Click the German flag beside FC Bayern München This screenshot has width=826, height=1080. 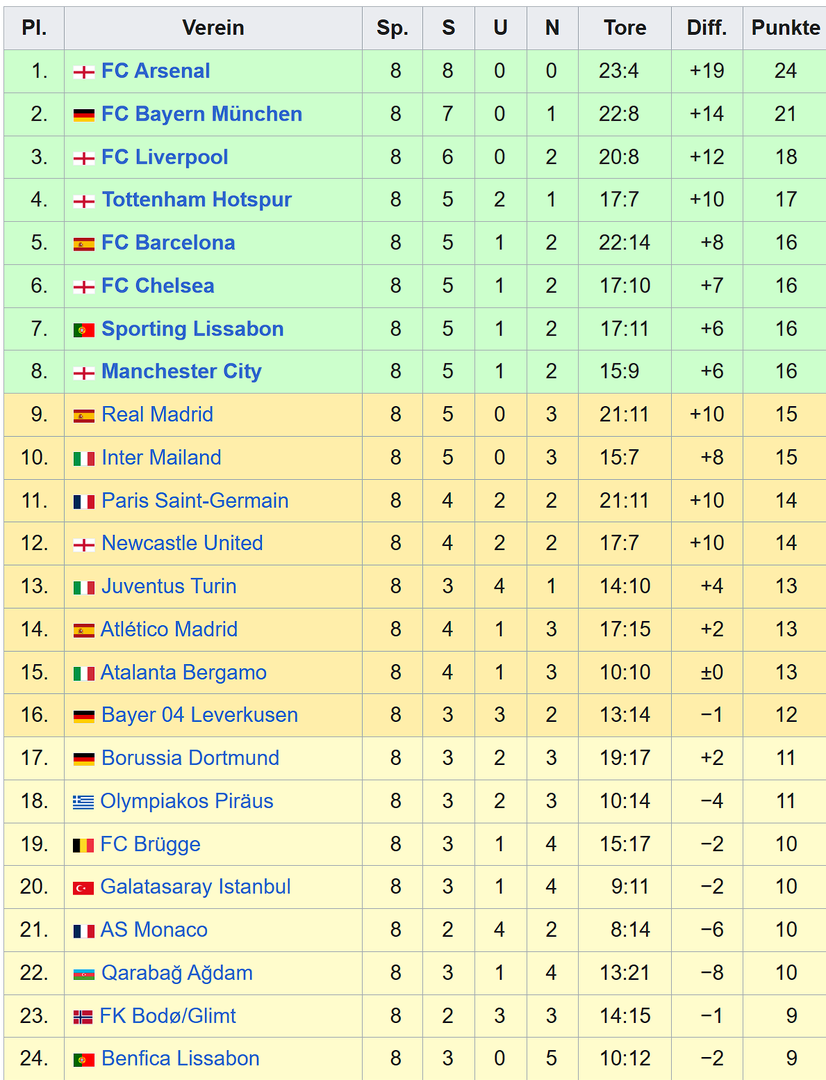(x=84, y=115)
